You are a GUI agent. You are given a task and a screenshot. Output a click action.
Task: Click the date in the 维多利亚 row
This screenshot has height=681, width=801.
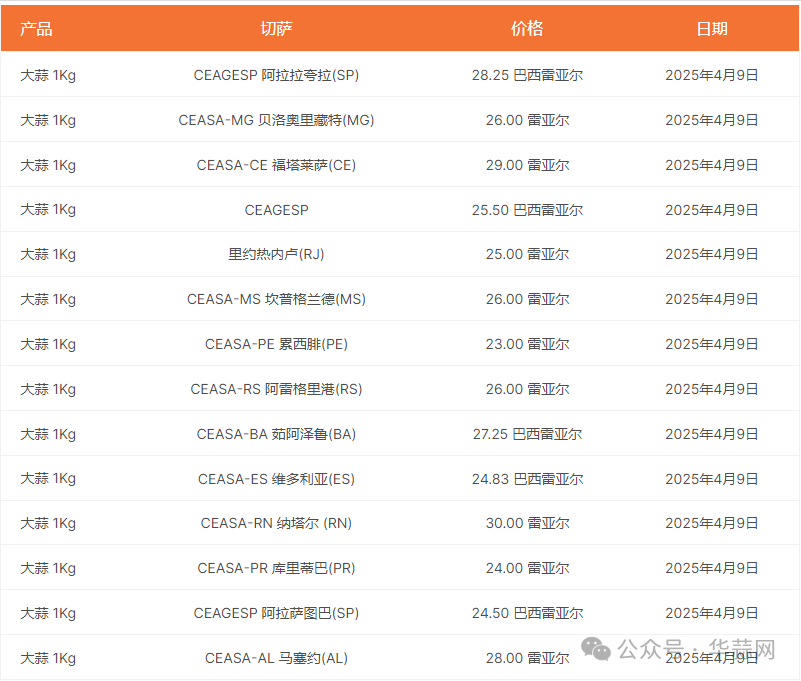point(712,479)
